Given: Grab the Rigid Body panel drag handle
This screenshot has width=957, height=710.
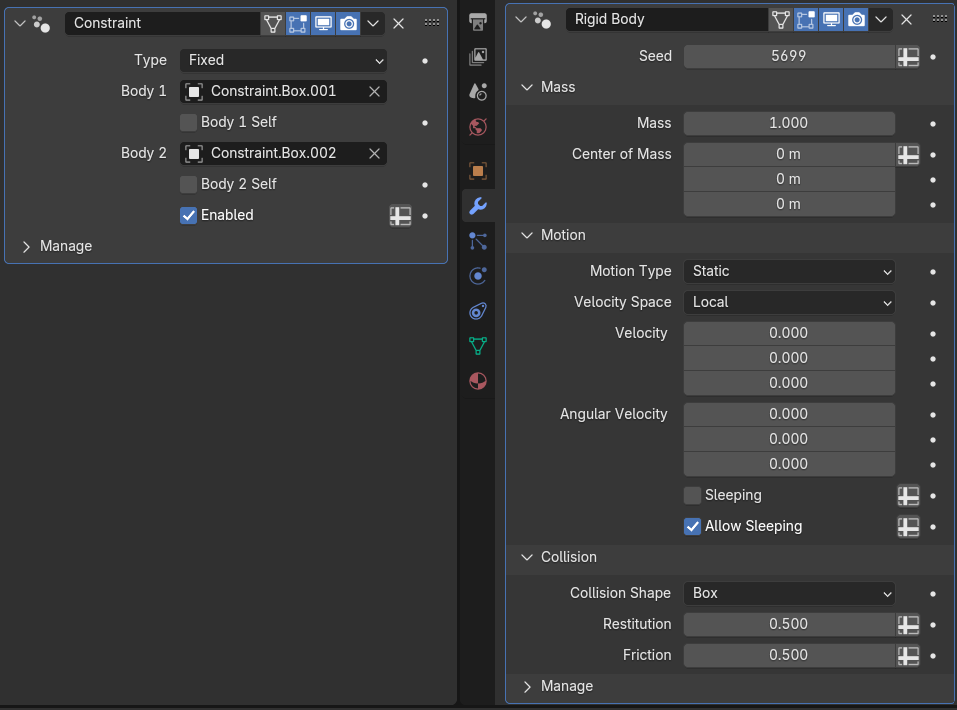Looking at the screenshot, I should 940,19.
